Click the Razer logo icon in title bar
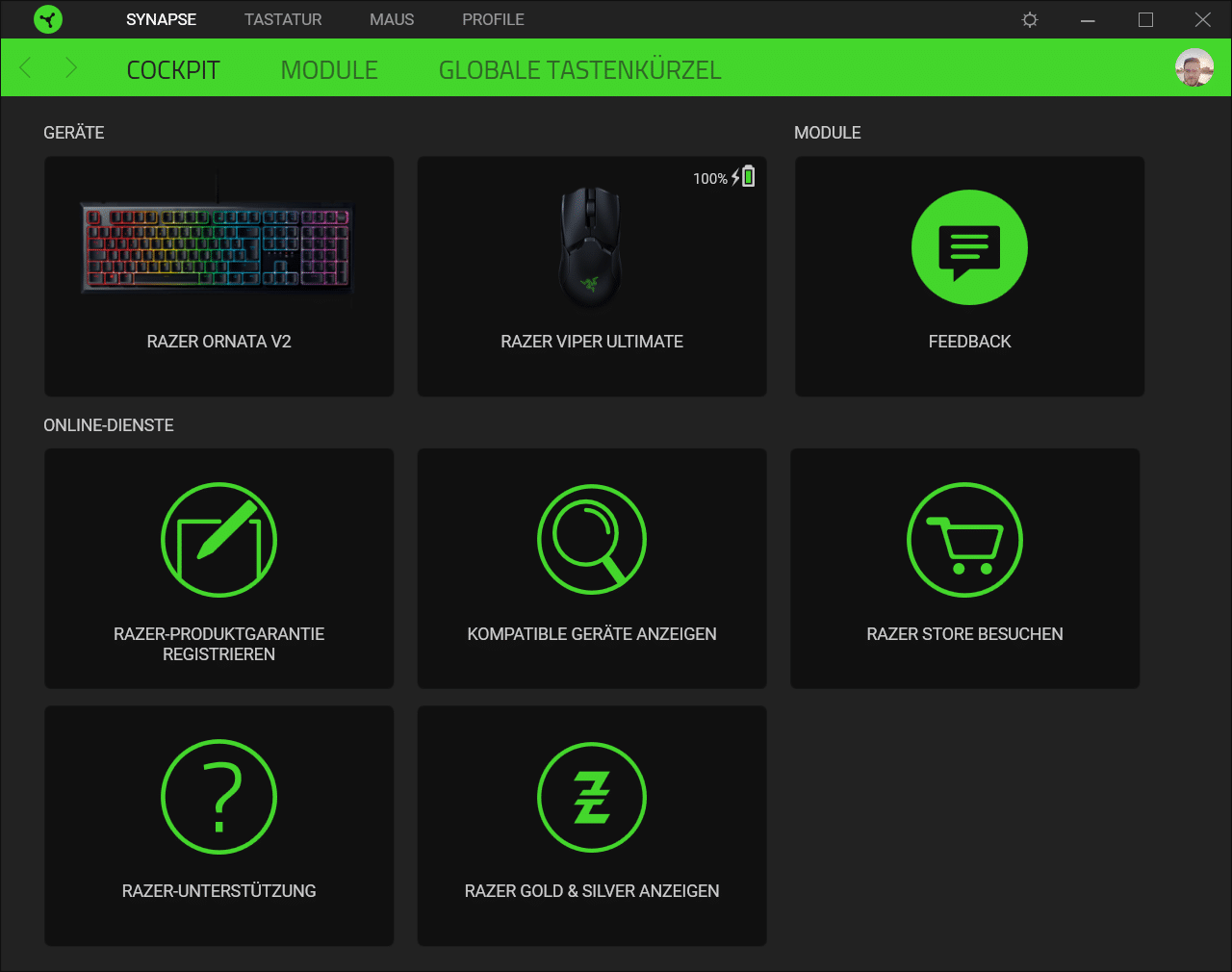 (x=47, y=19)
